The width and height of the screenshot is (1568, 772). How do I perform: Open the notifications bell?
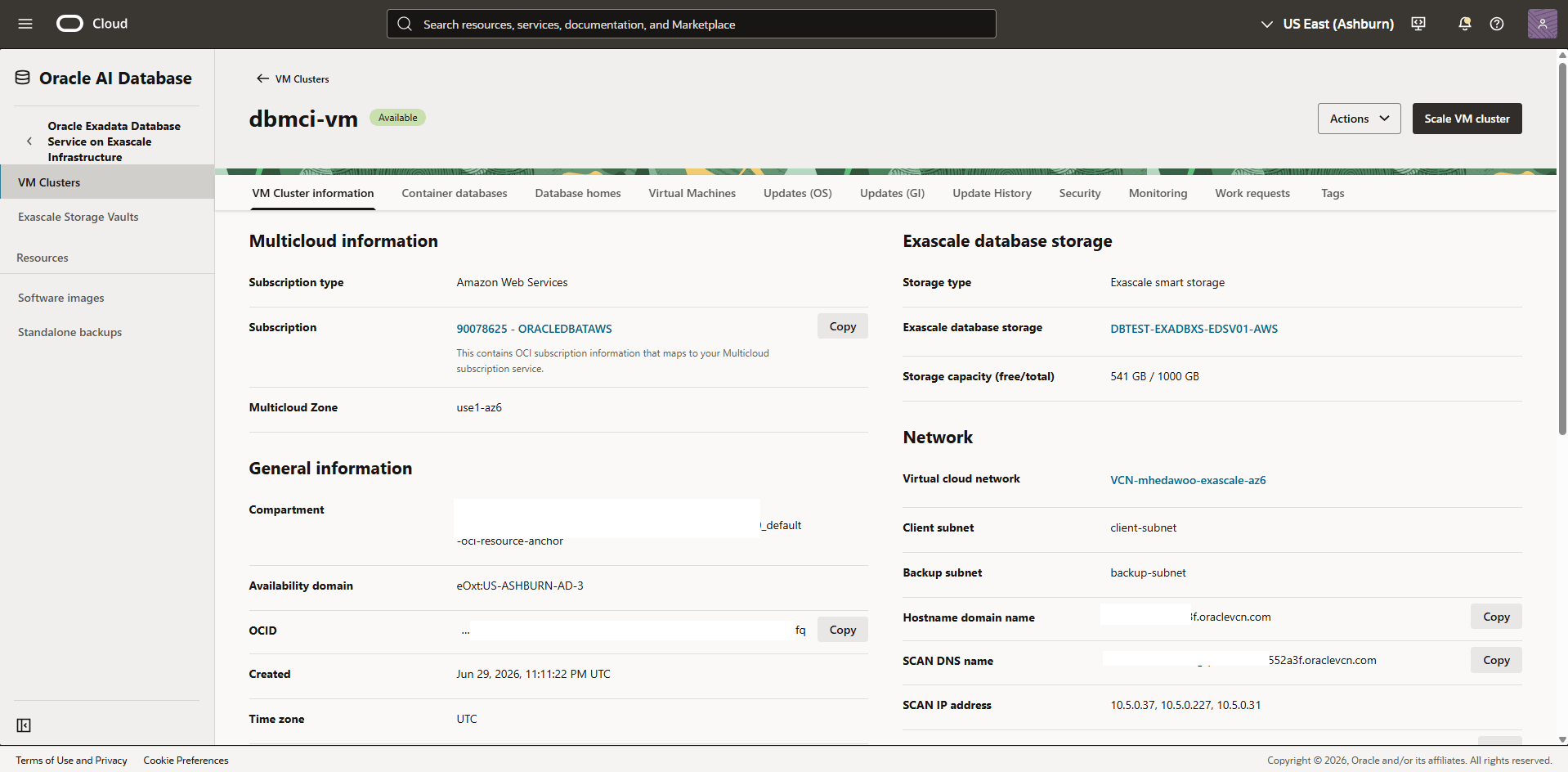point(1464,24)
